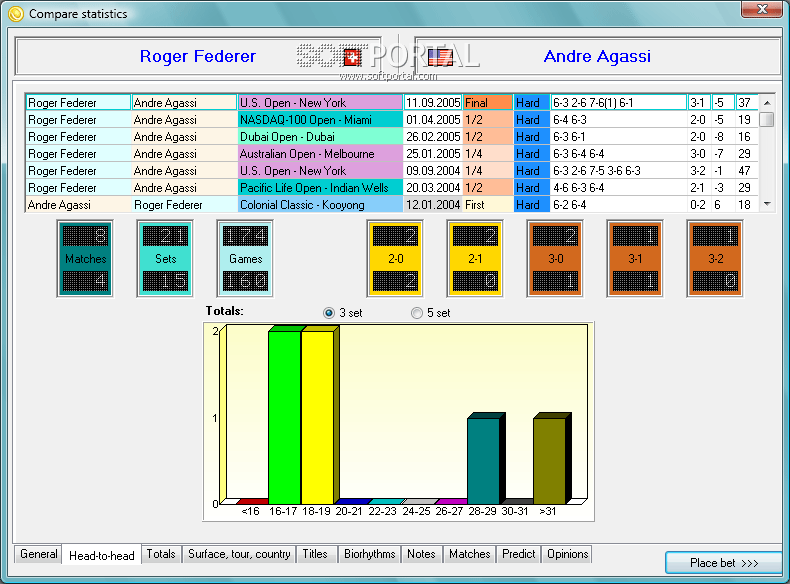Click the Andre Agassi player name header

click(x=597, y=56)
